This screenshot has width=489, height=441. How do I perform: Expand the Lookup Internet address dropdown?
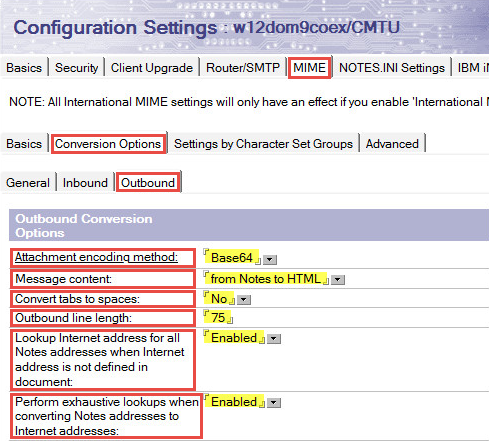274,339
